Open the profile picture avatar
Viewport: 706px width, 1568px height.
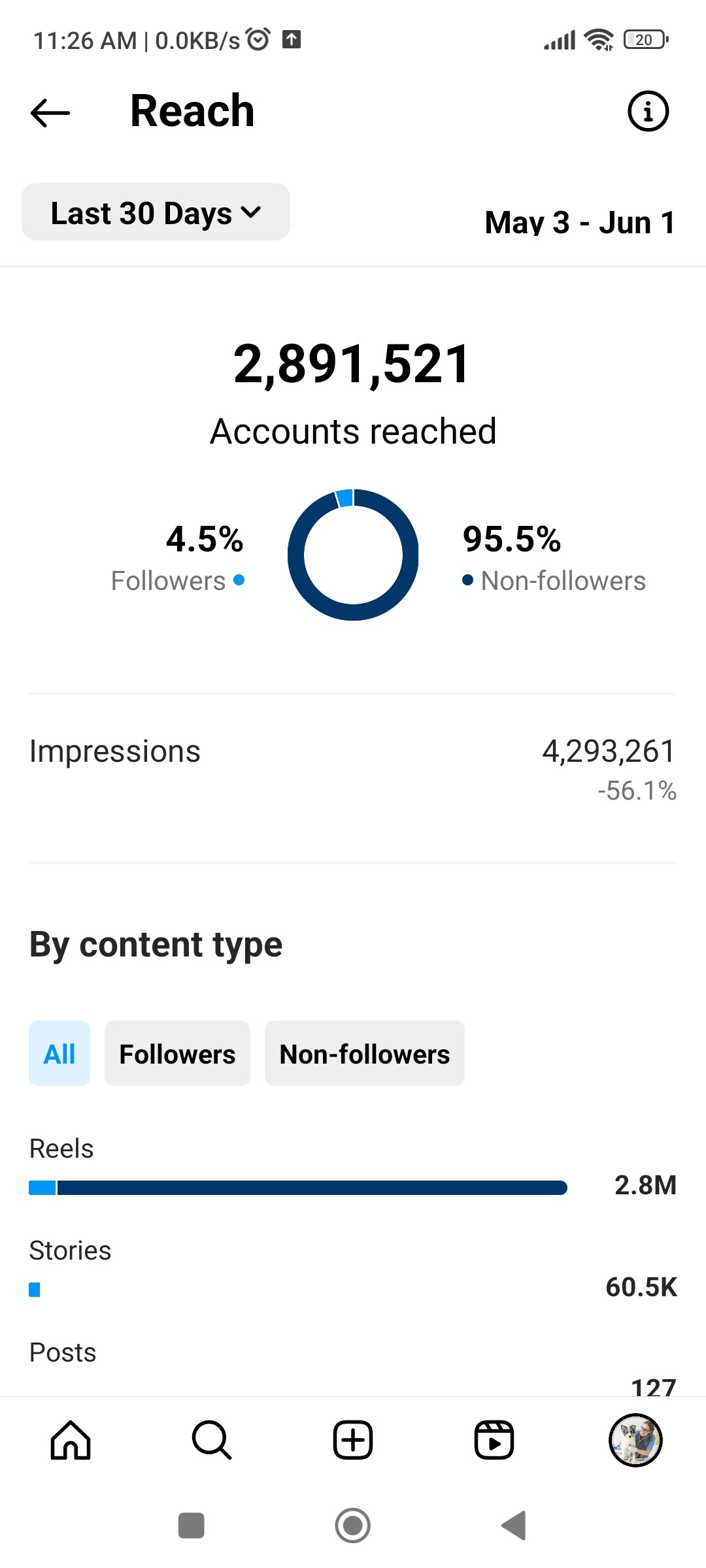(635, 1440)
